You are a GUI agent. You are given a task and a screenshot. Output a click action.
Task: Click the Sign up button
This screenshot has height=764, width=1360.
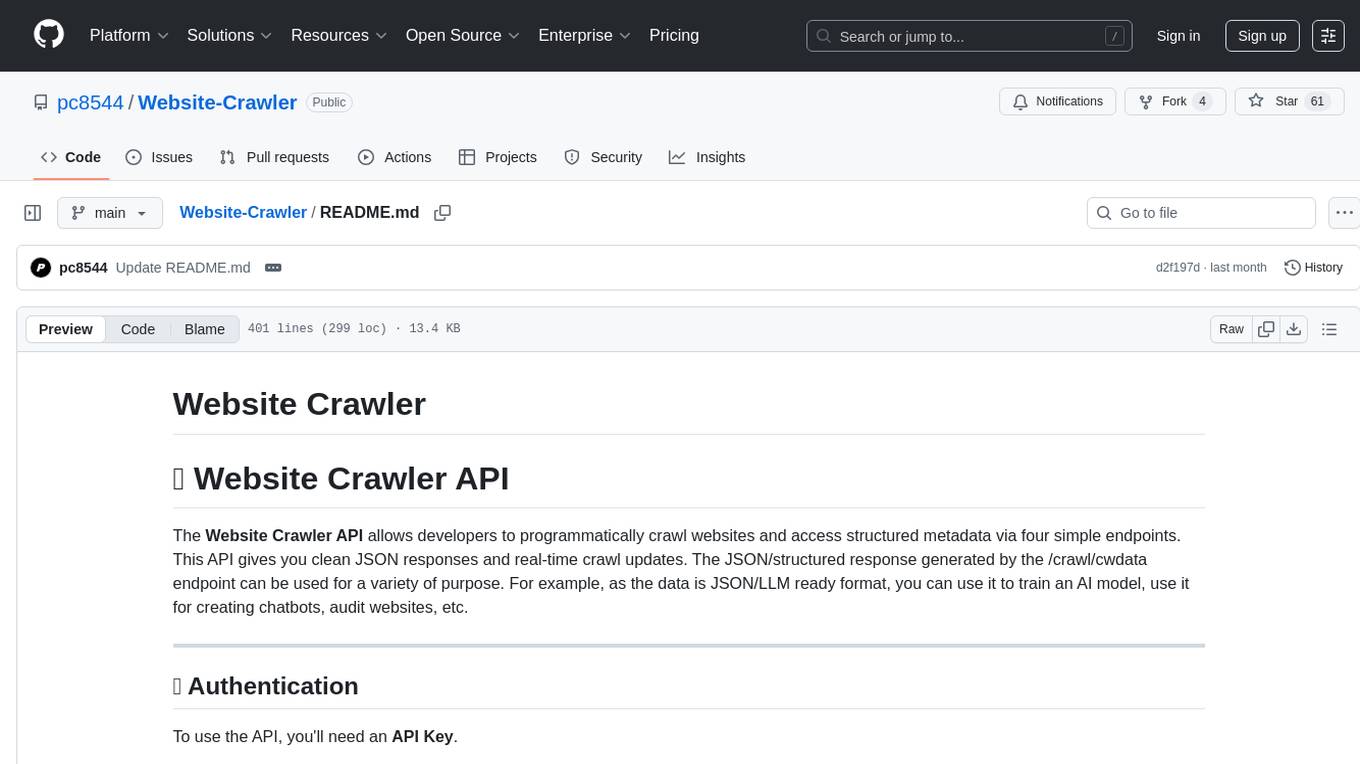(x=1262, y=36)
